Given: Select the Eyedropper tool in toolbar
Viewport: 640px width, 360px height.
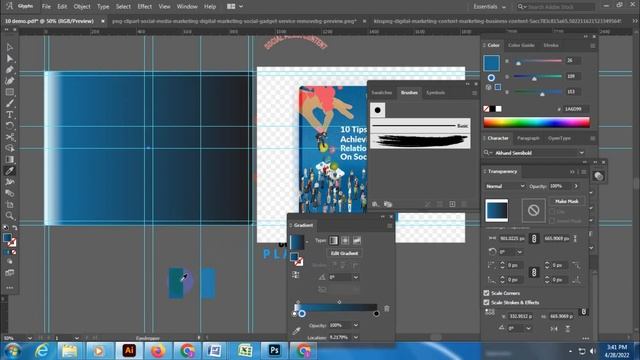Looking at the screenshot, I should coord(9,171).
